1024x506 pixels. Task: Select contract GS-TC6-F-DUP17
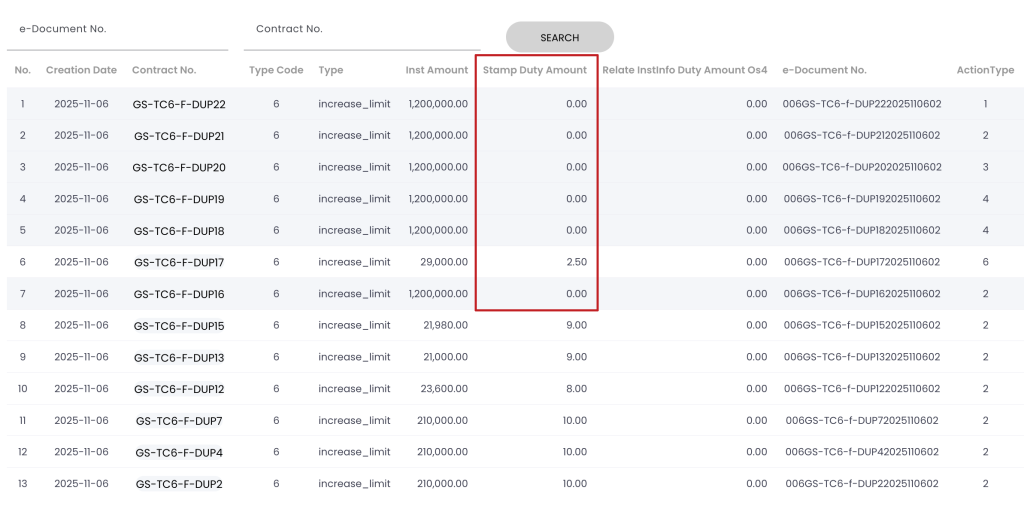tap(179, 262)
